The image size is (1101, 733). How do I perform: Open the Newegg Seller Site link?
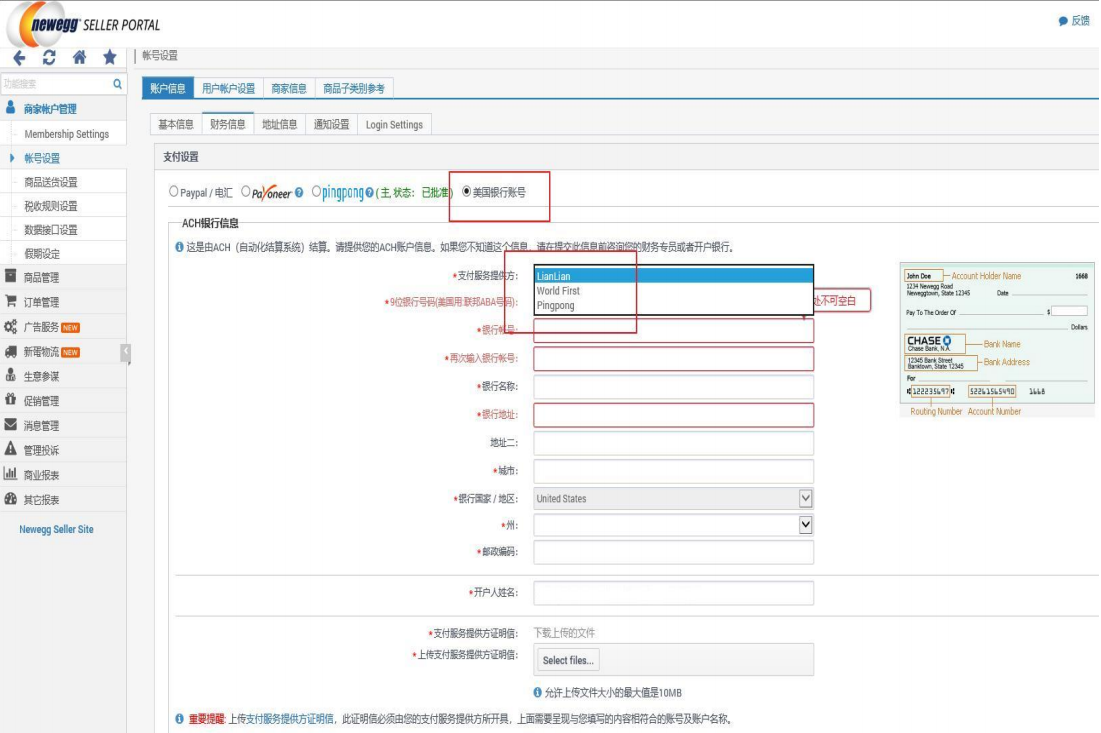tap(56, 529)
